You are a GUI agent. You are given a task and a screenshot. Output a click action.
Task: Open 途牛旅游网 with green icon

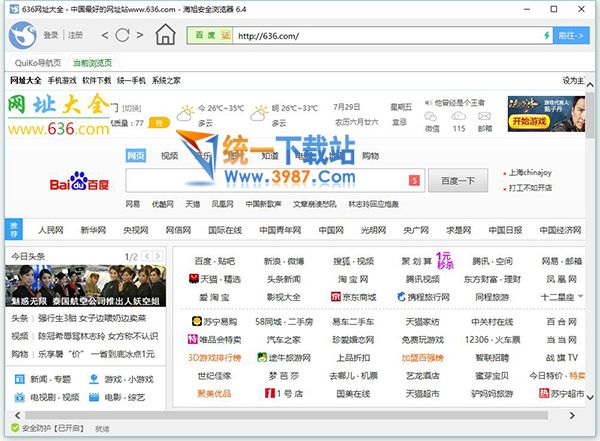point(284,358)
